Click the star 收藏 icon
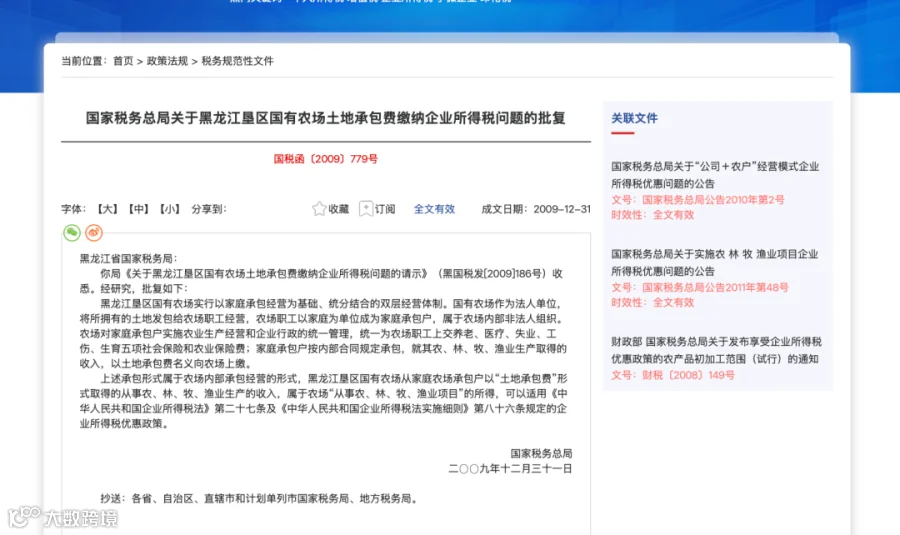Screen dimensions: 900x535 [x=319, y=208]
